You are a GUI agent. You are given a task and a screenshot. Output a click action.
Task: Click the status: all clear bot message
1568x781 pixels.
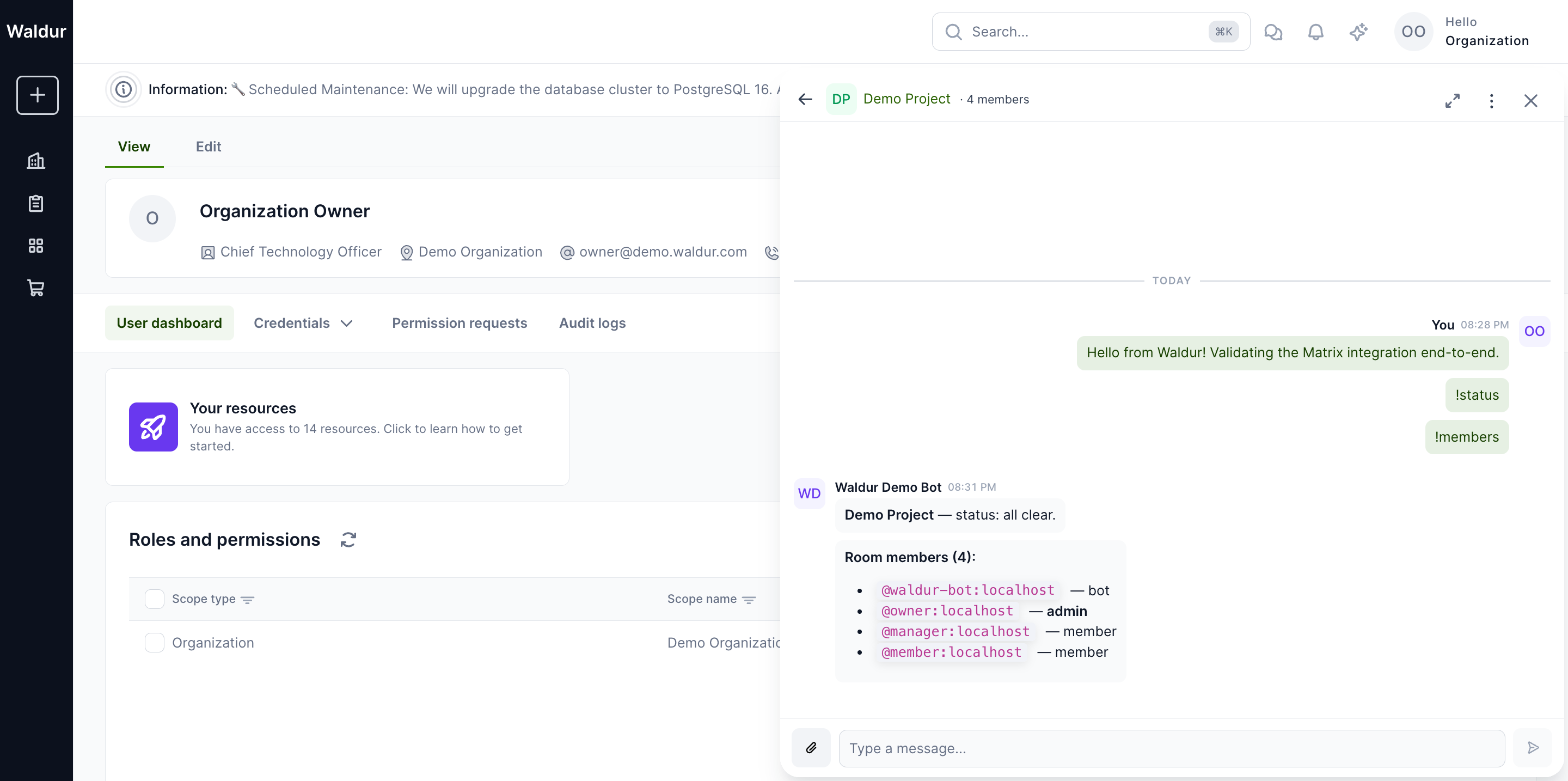pyautogui.click(x=950, y=515)
